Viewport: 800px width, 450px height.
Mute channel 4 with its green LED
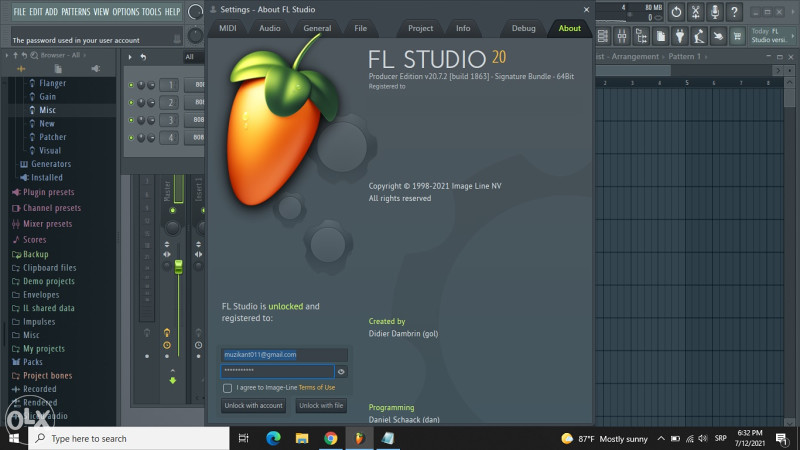pos(131,138)
